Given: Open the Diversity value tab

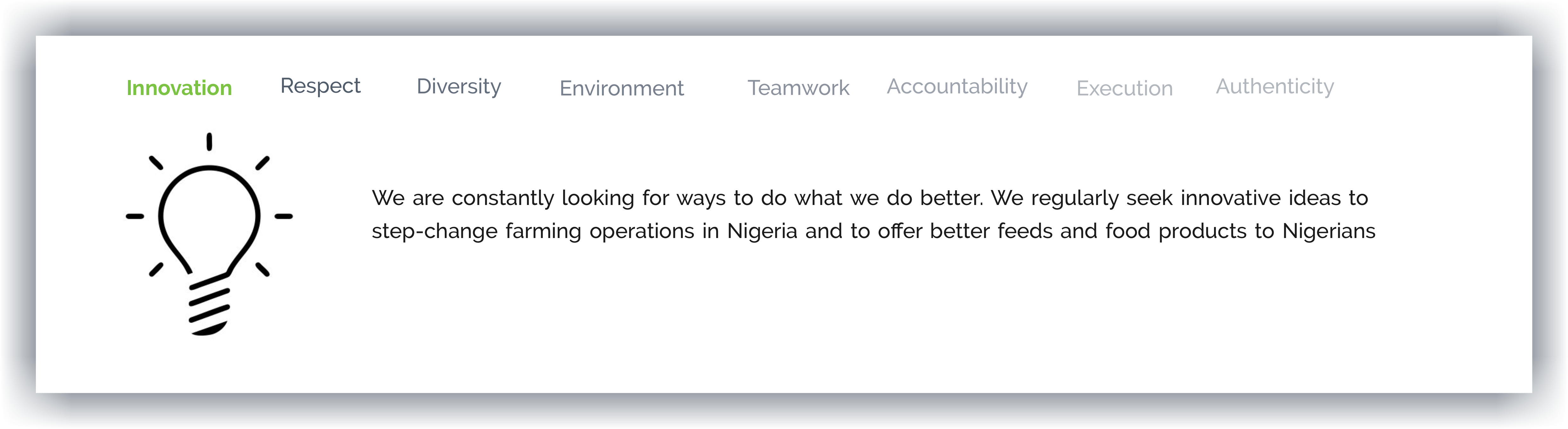Looking at the screenshot, I should point(458,86).
